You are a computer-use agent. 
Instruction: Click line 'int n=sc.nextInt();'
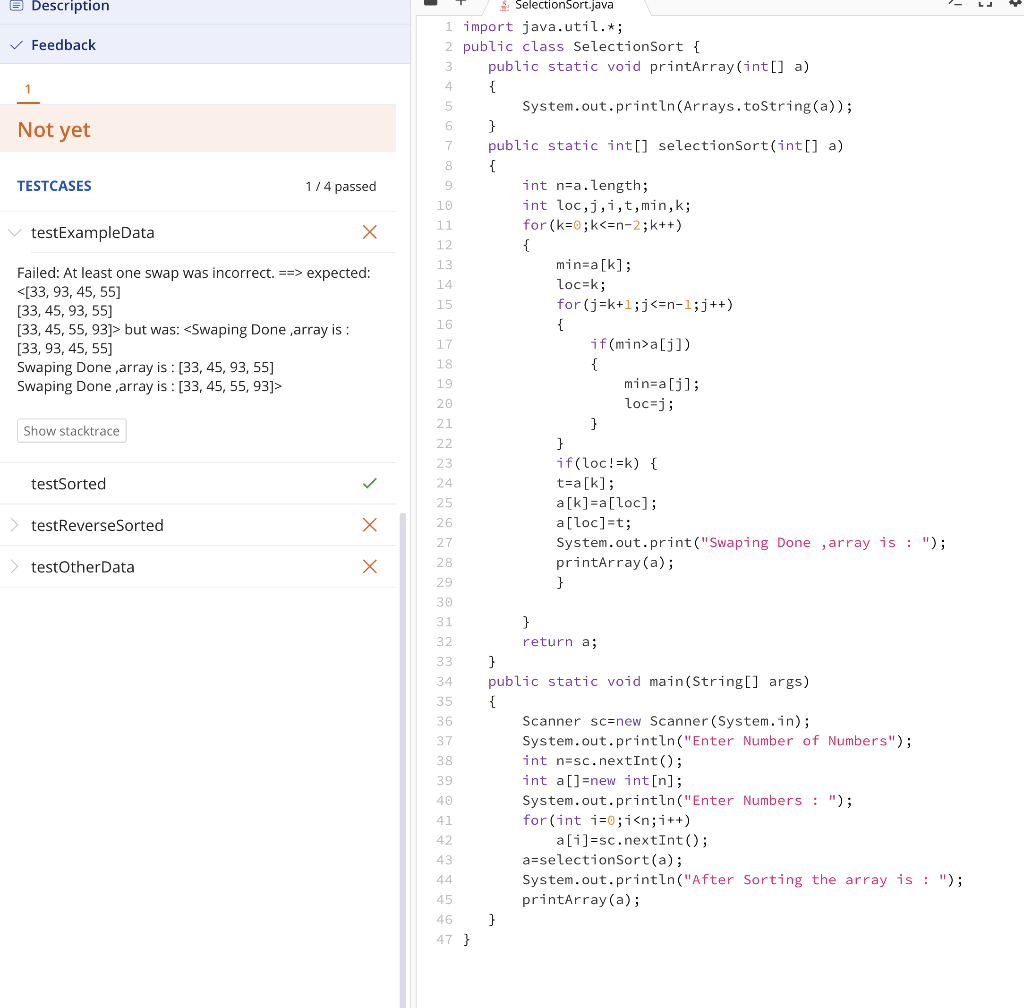[x=602, y=761]
